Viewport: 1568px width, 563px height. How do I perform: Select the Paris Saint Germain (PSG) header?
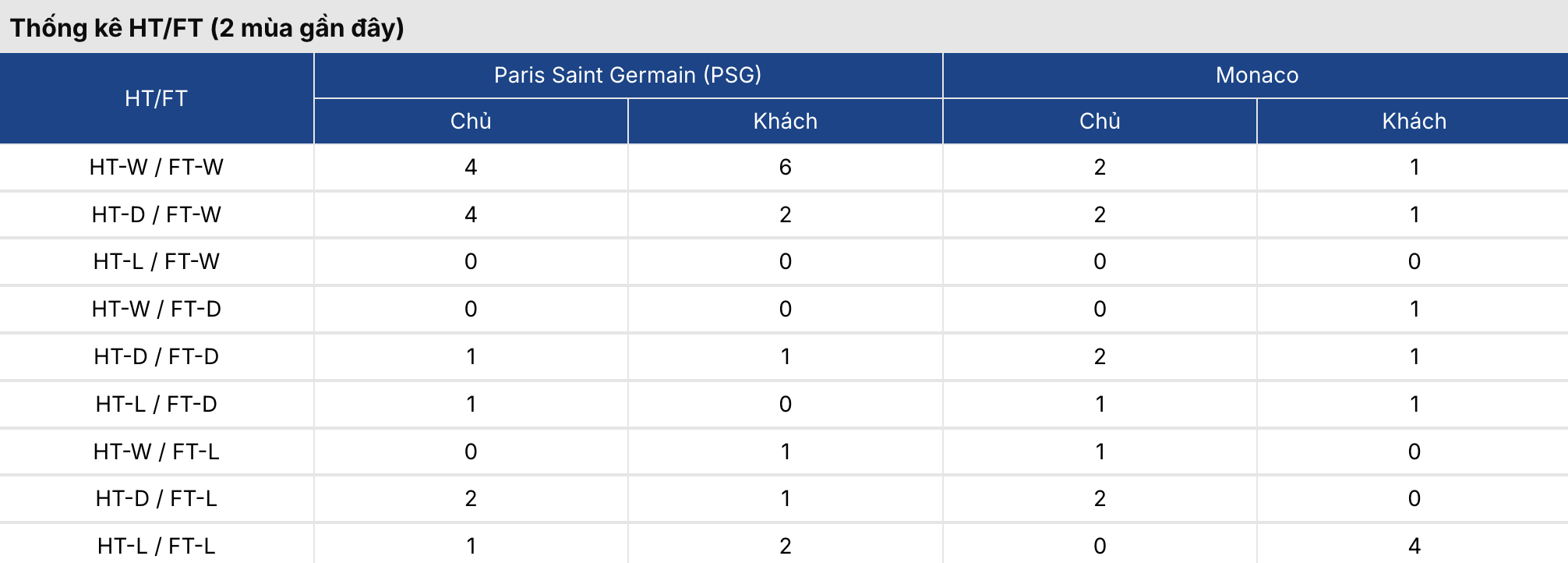pyautogui.click(x=627, y=75)
